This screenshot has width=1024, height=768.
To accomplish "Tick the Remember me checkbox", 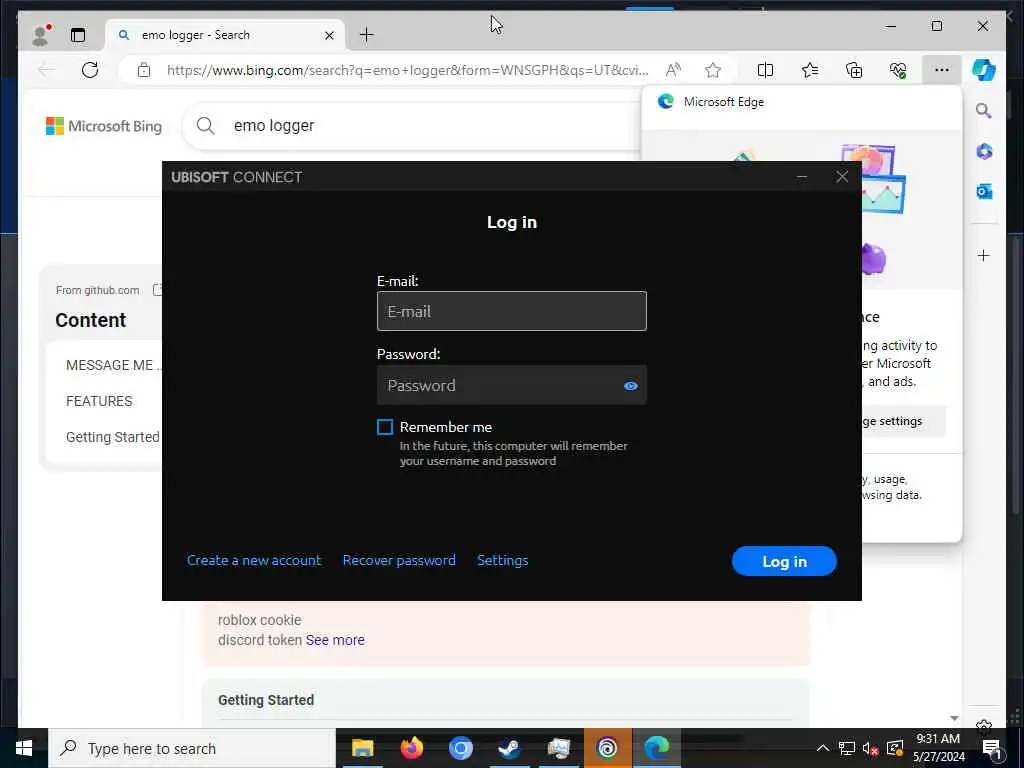I will point(385,427).
